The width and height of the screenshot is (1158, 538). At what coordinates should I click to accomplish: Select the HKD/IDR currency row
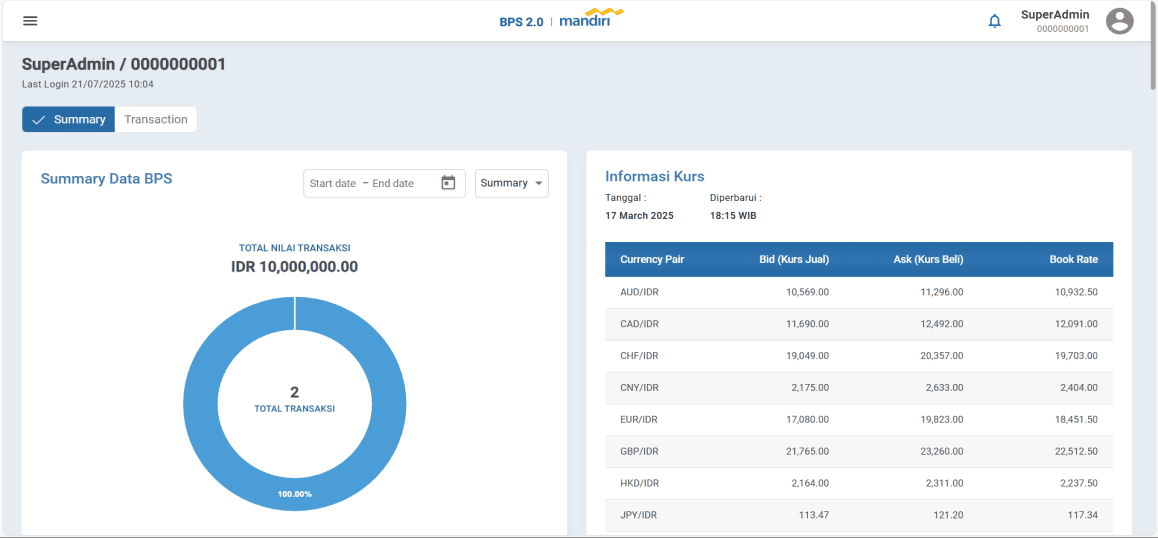pyautogui.click(x=859, y=483)
